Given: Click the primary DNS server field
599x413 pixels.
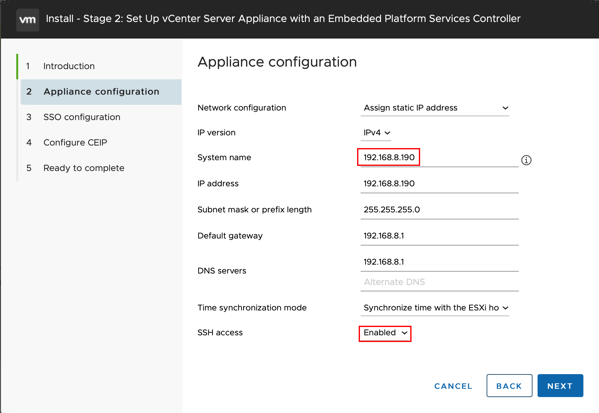Looking at the screenshot, I should (x=439, y=262).
